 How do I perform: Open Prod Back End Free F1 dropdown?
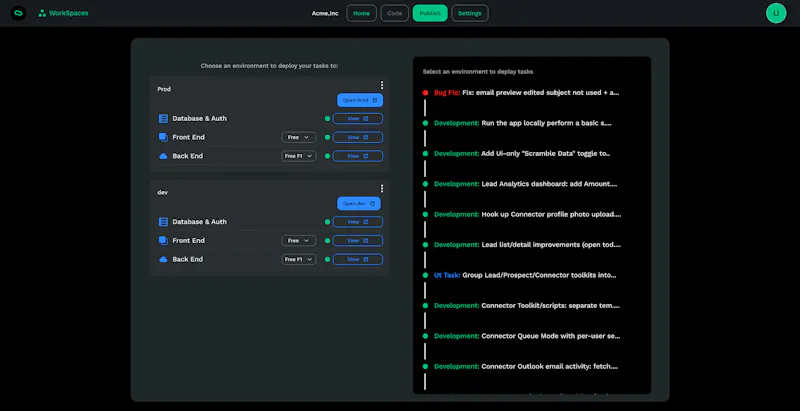pos(298,156)
